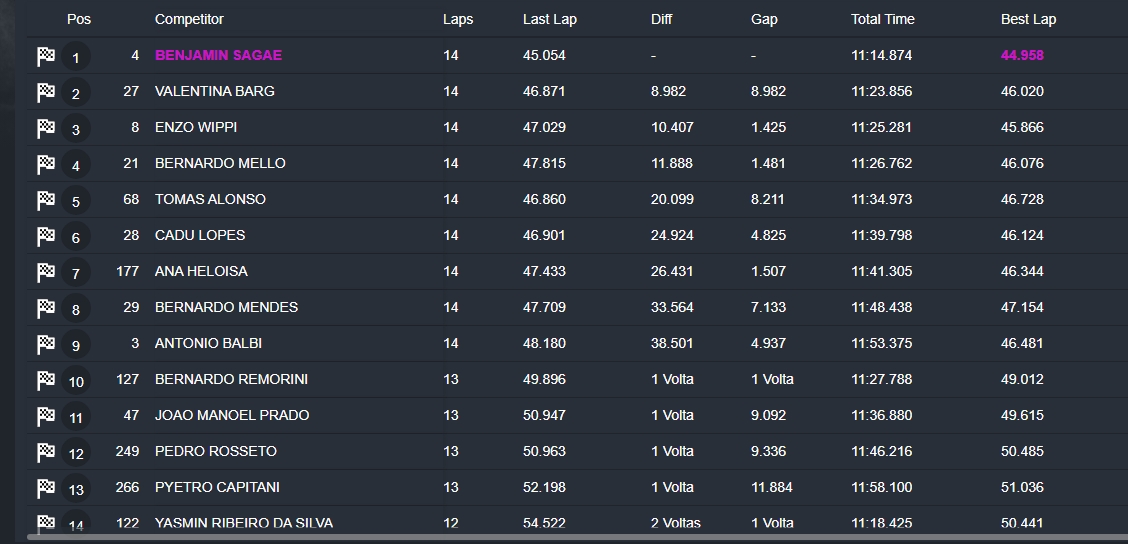Image resolution: width=1128 pixels, height=544 pixels.
Task: Select the checkered flag in Enzo Wippi's row
Action: [46, 128]
